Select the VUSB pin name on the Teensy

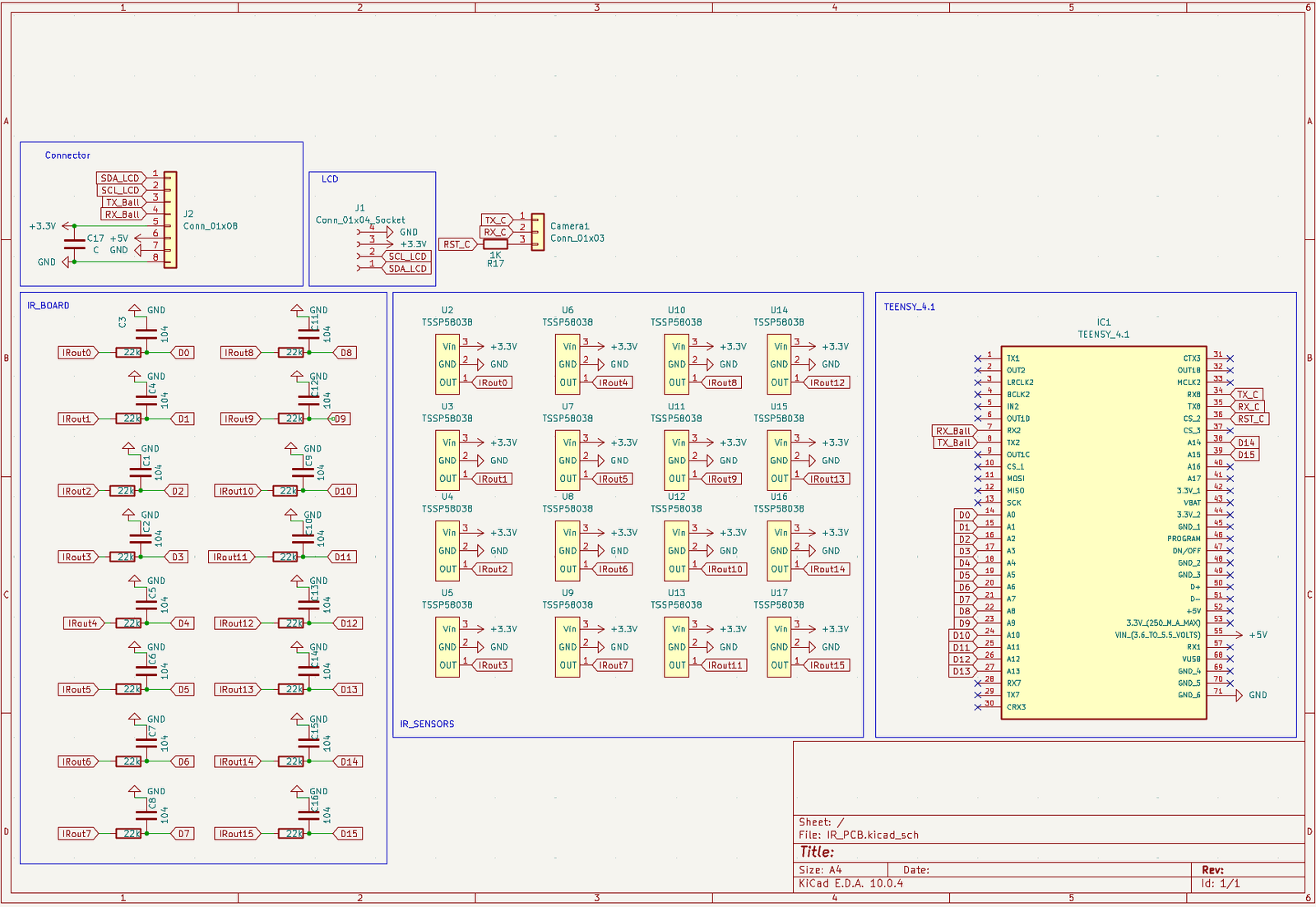pyautogui.click(x=1191, y=659)
